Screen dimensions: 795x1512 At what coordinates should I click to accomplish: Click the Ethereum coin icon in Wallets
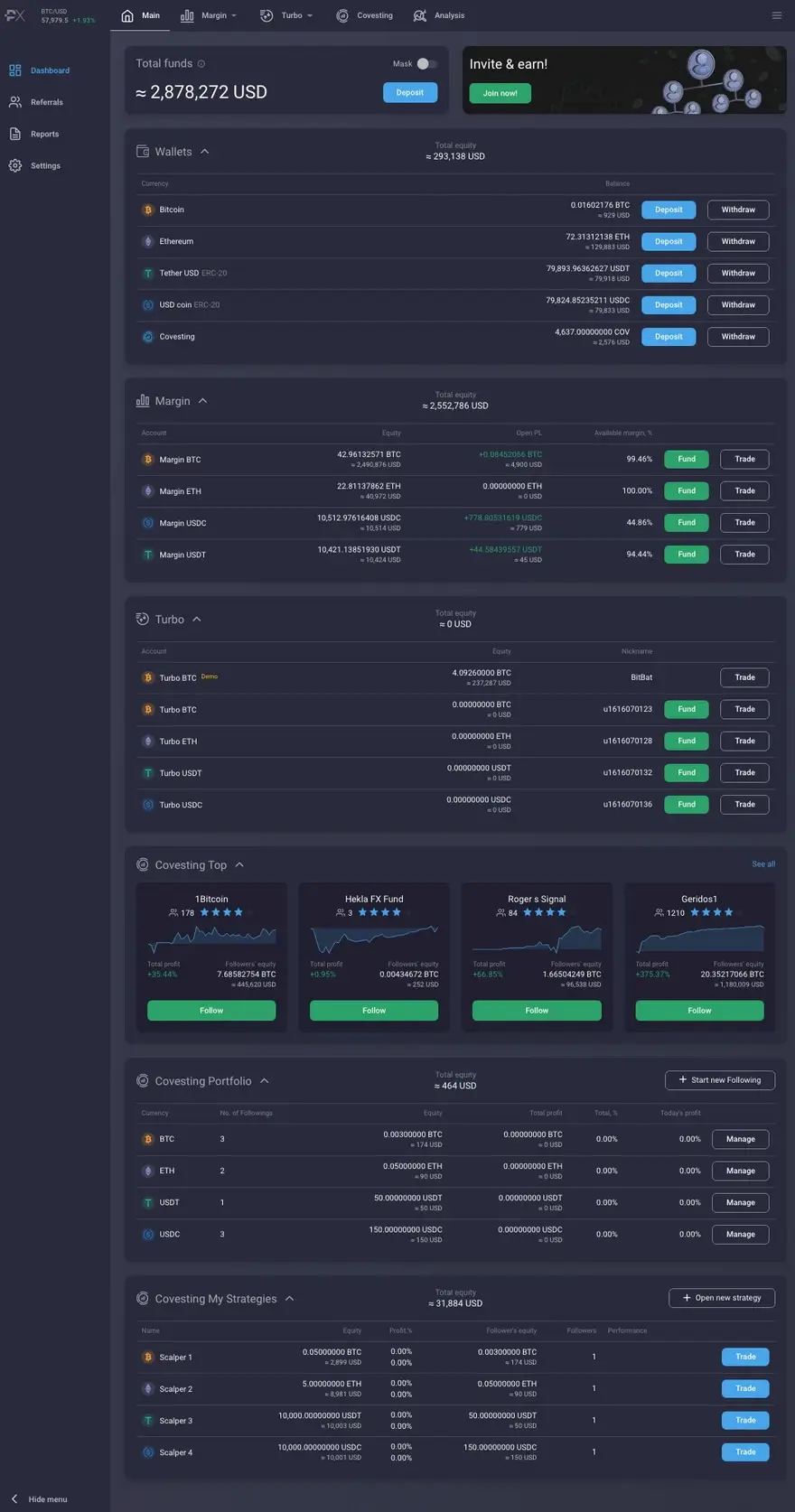click(148, 241)
